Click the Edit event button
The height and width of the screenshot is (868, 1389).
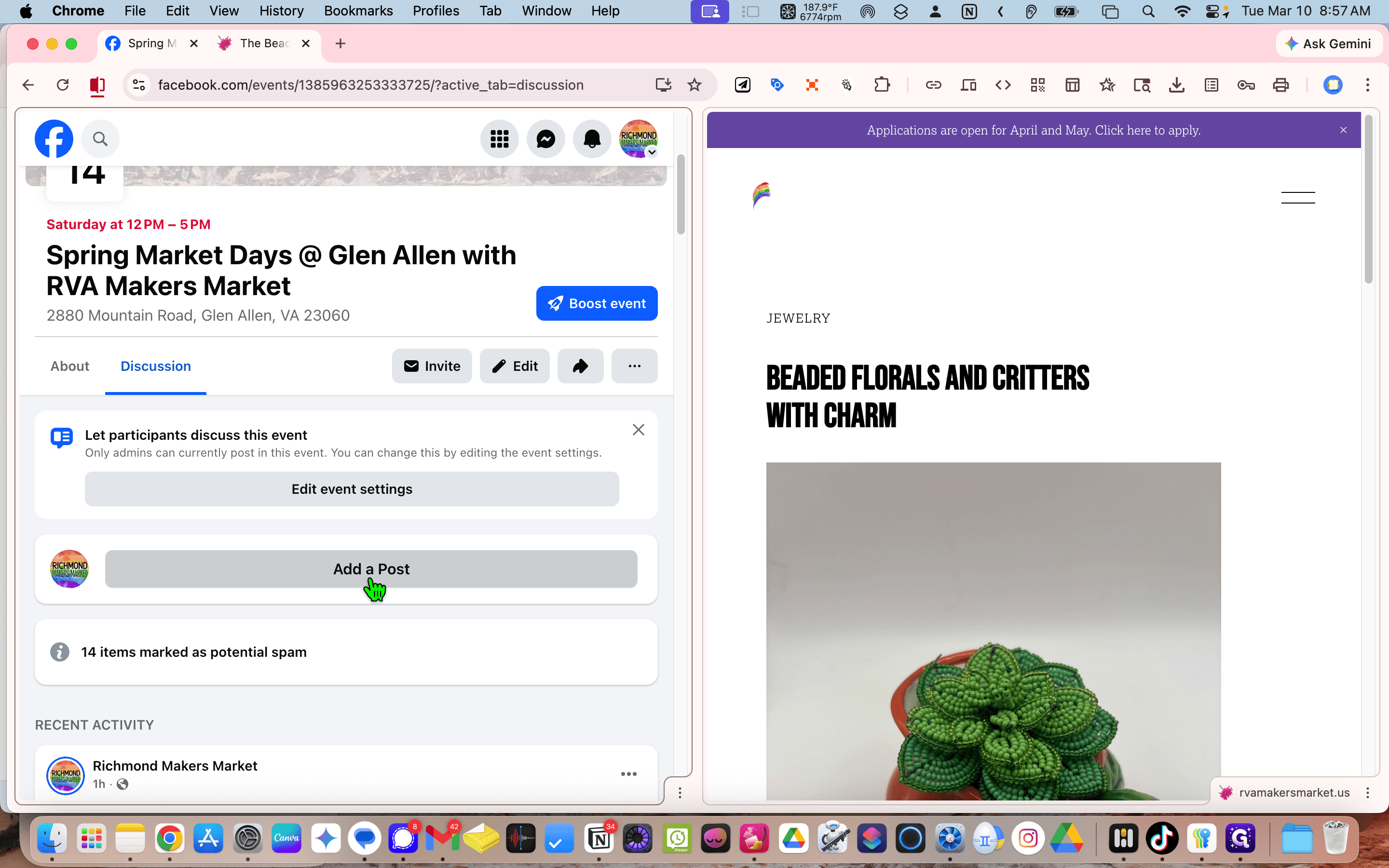click(514, 366)
